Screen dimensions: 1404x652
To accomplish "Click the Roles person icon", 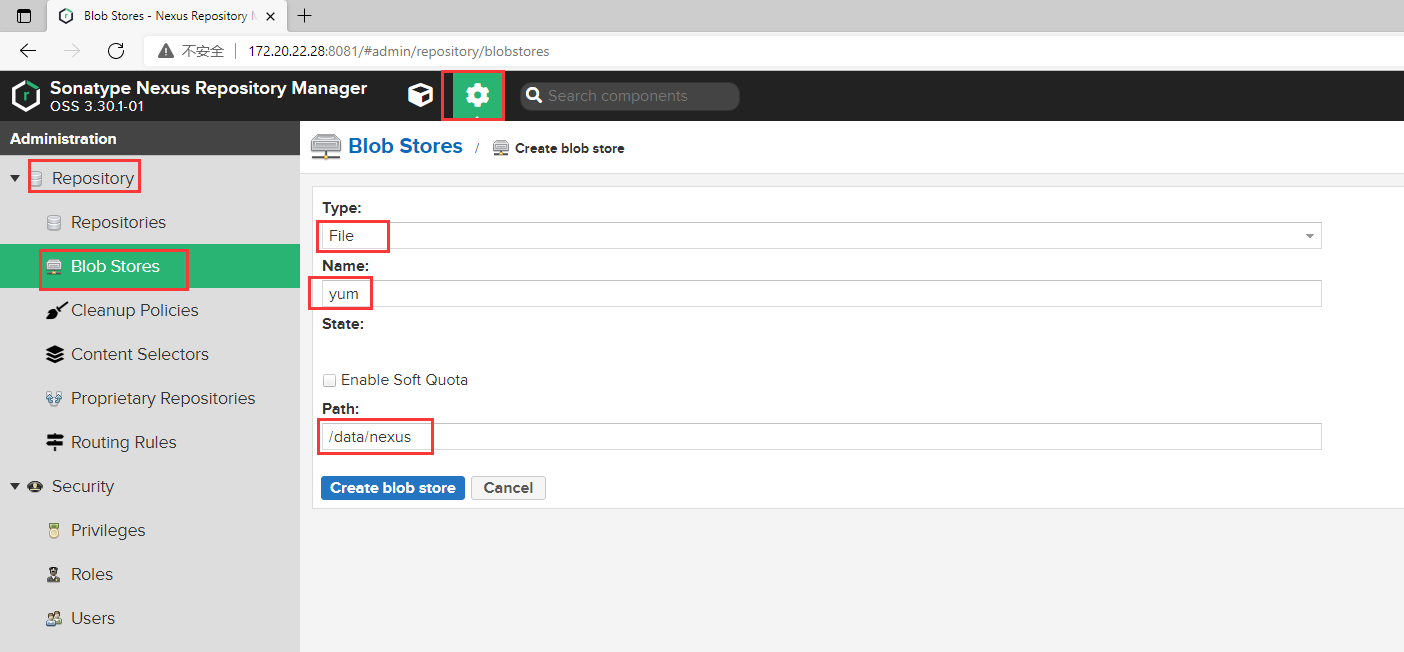I will pyautogui.click(x=54, y=574).
